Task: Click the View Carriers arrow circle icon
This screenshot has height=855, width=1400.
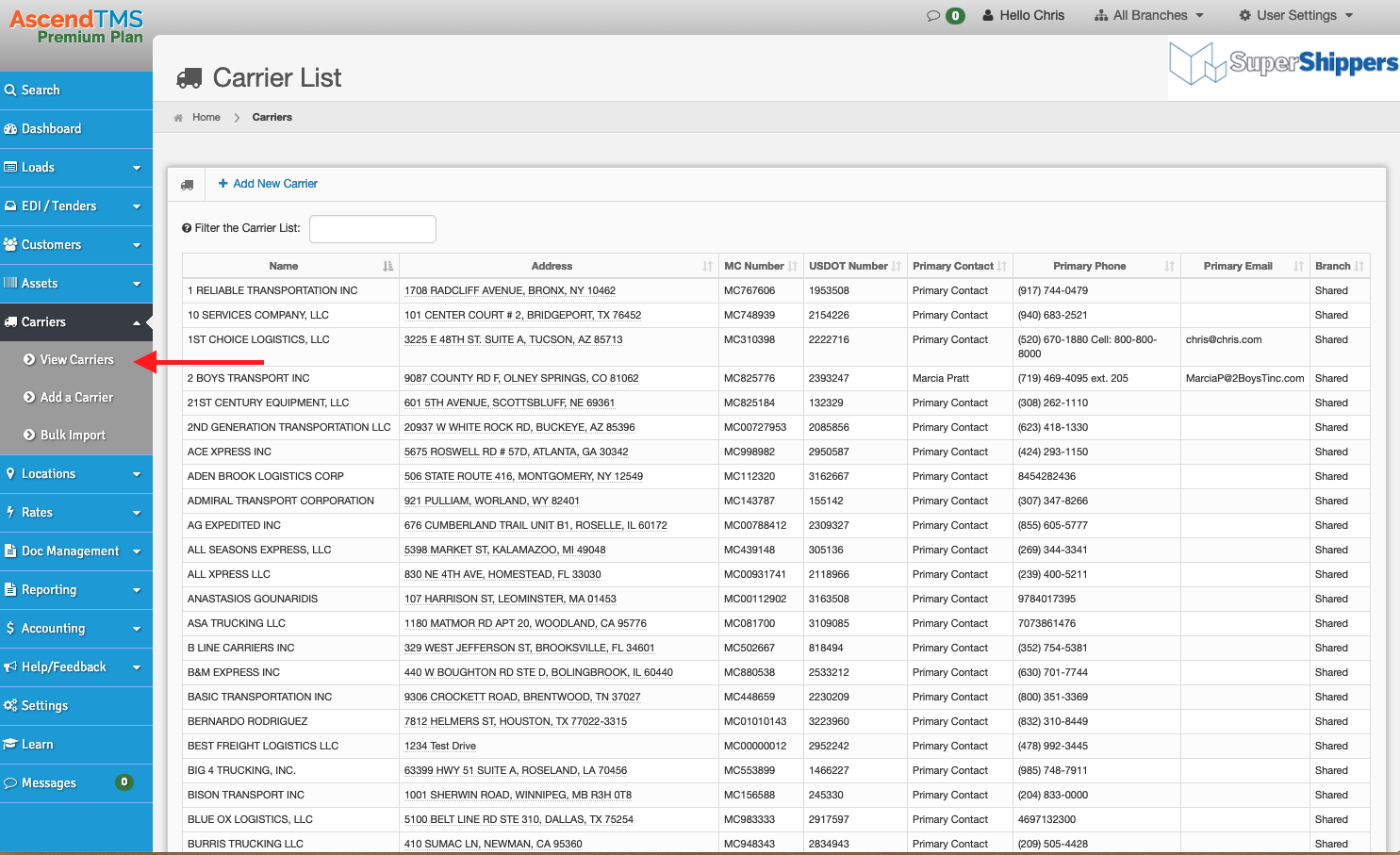Action: pos(29,359)
